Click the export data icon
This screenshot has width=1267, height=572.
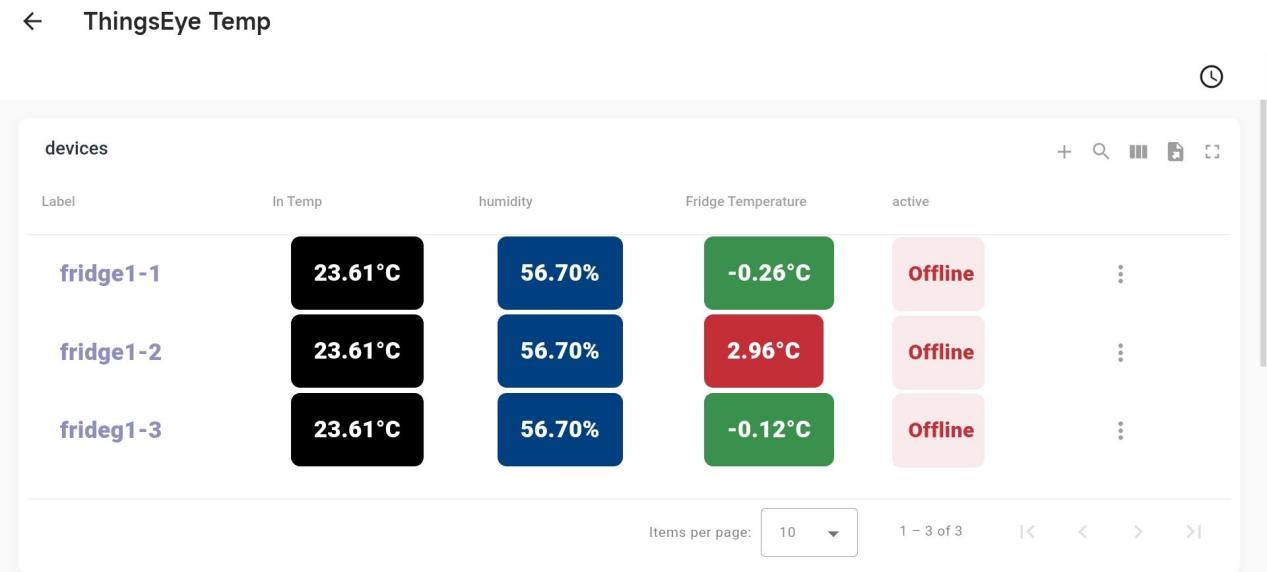(x=1176, y=152)
